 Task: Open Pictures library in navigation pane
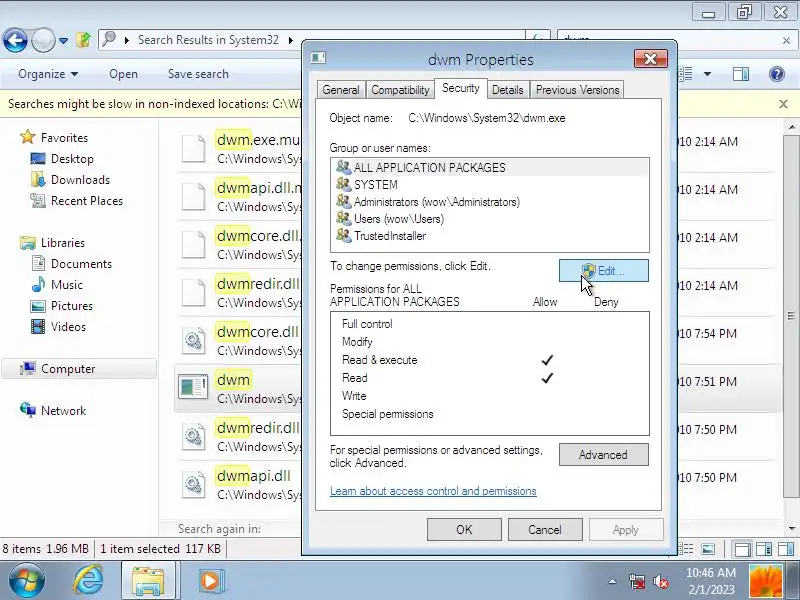point(71,306)
